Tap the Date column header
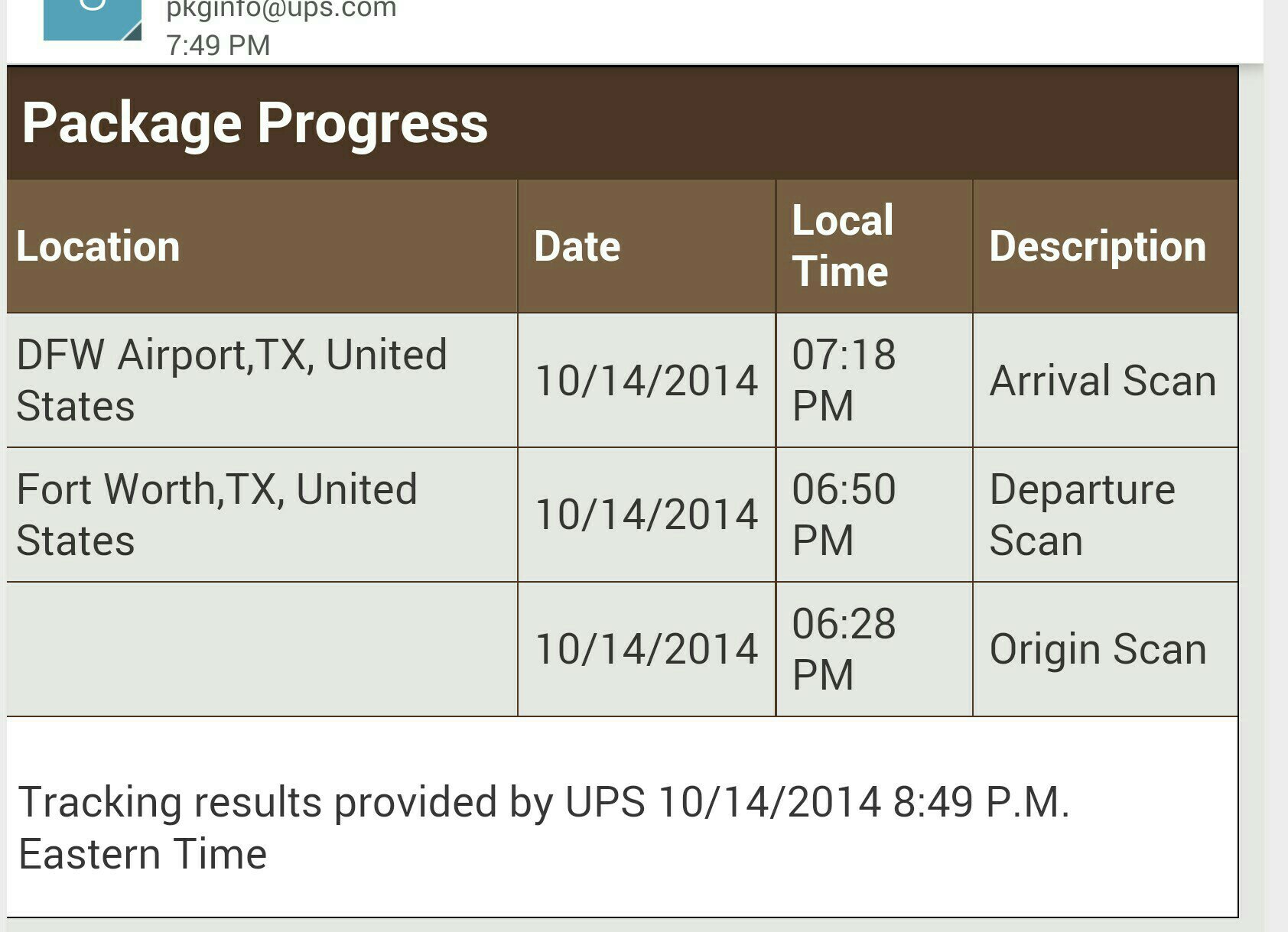This screenshot has height=932, width=1288. (x=577, y=247)
